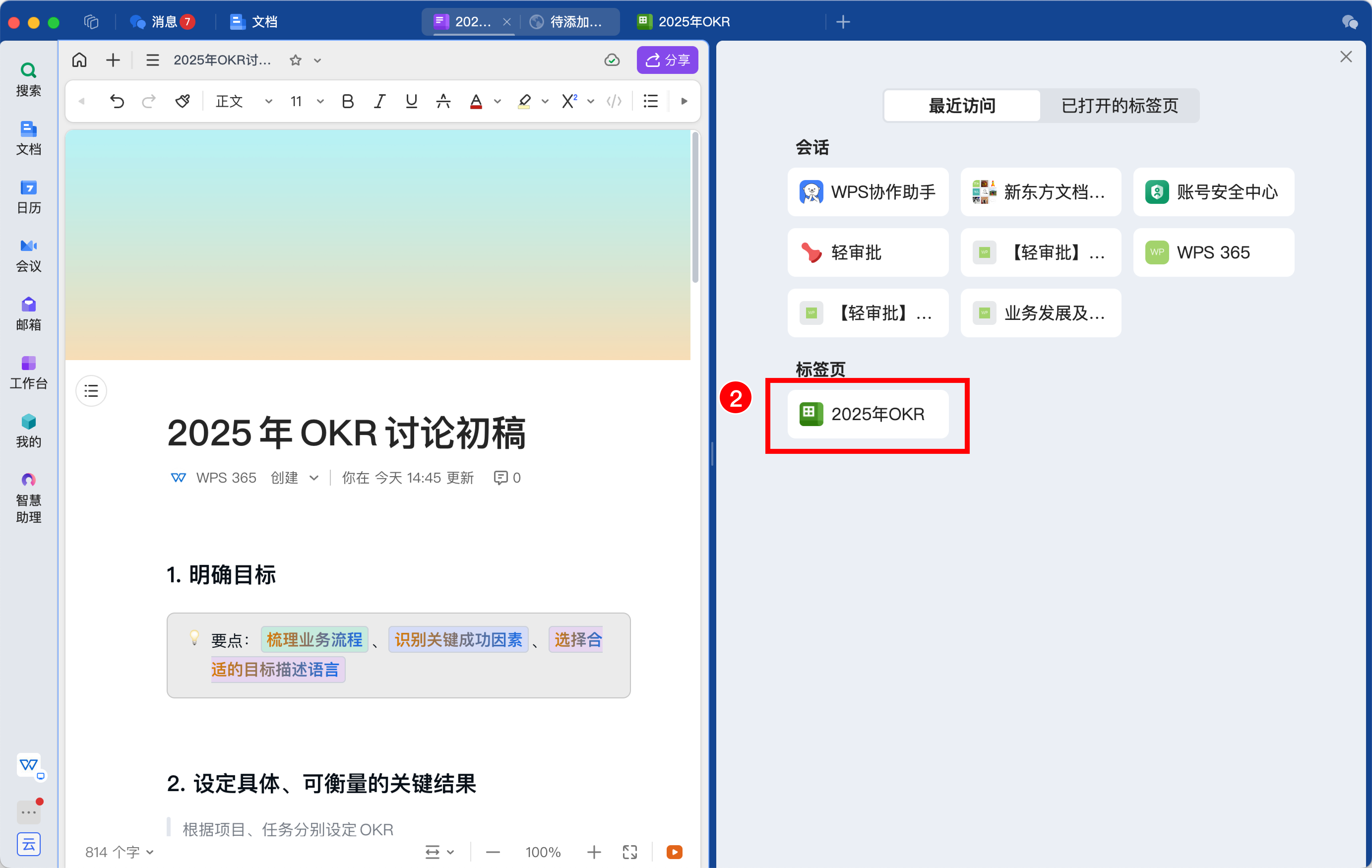Screen dimensions: 1372x868
Task: Open the 会议 meeting section in the sidebar
Action: point(29,255)
